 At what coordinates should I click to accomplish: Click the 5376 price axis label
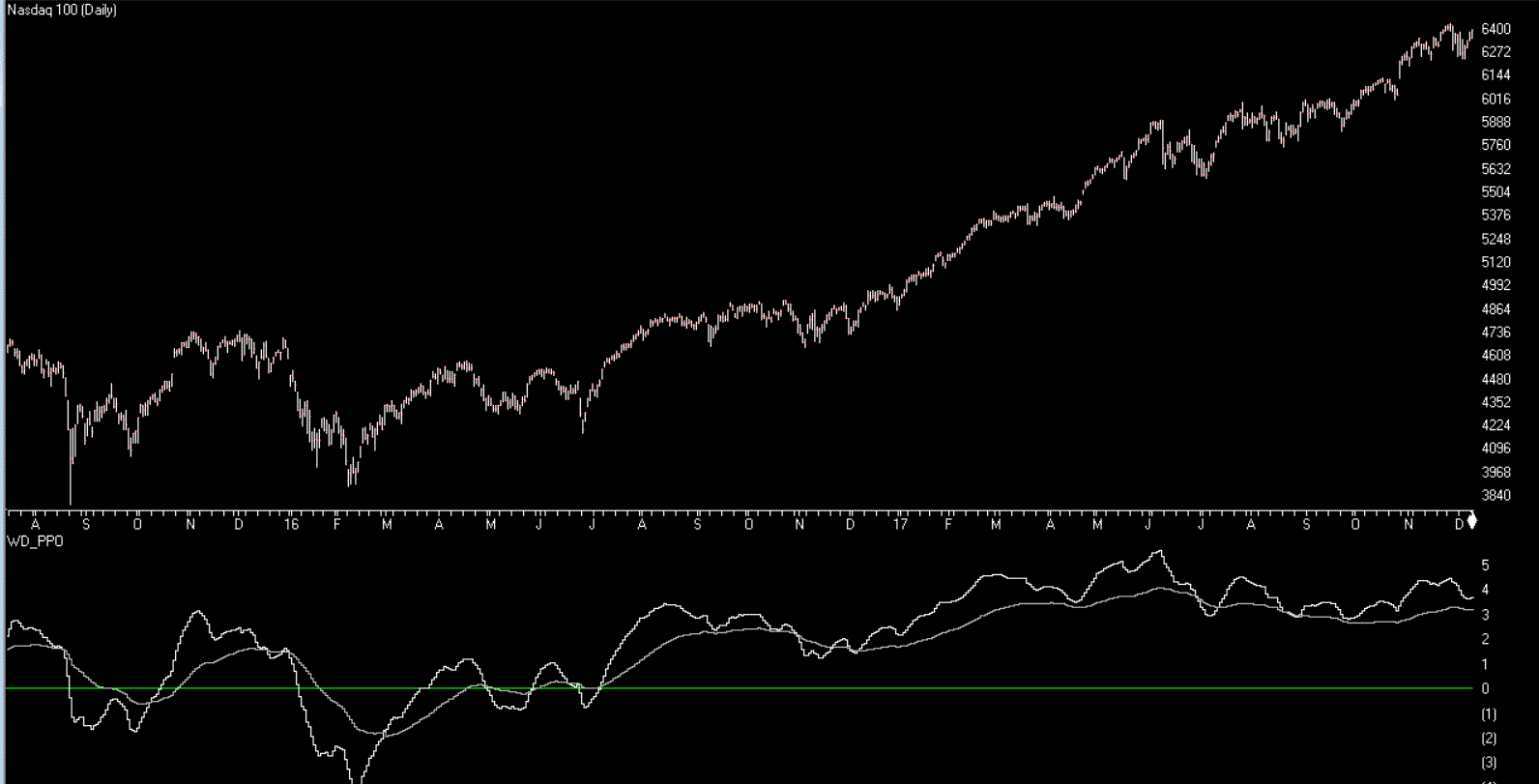pos(1495,216)
